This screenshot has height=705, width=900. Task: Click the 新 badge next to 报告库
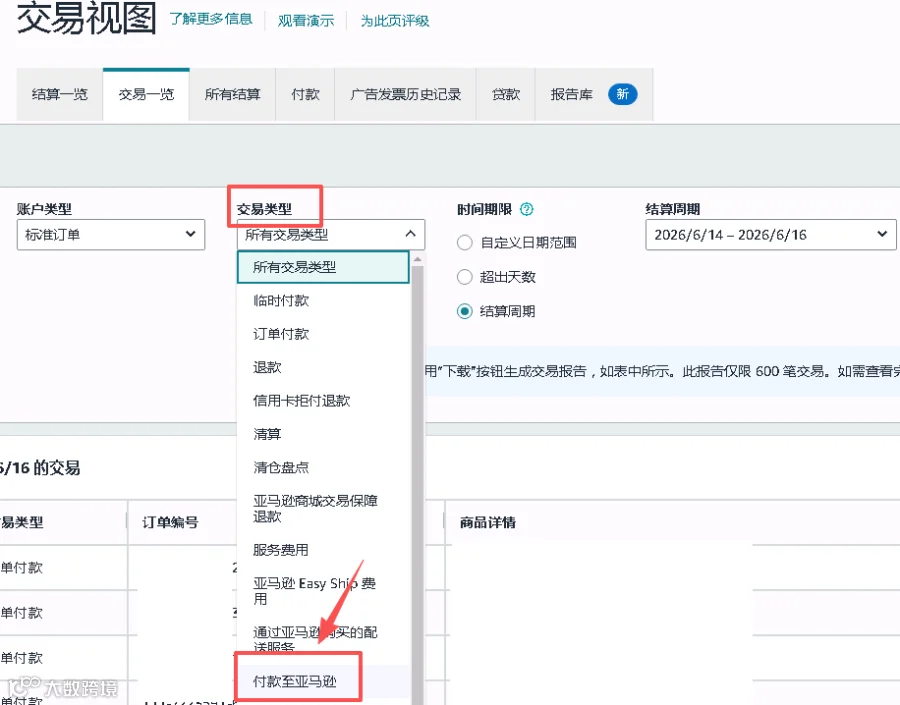coord(623,94)
